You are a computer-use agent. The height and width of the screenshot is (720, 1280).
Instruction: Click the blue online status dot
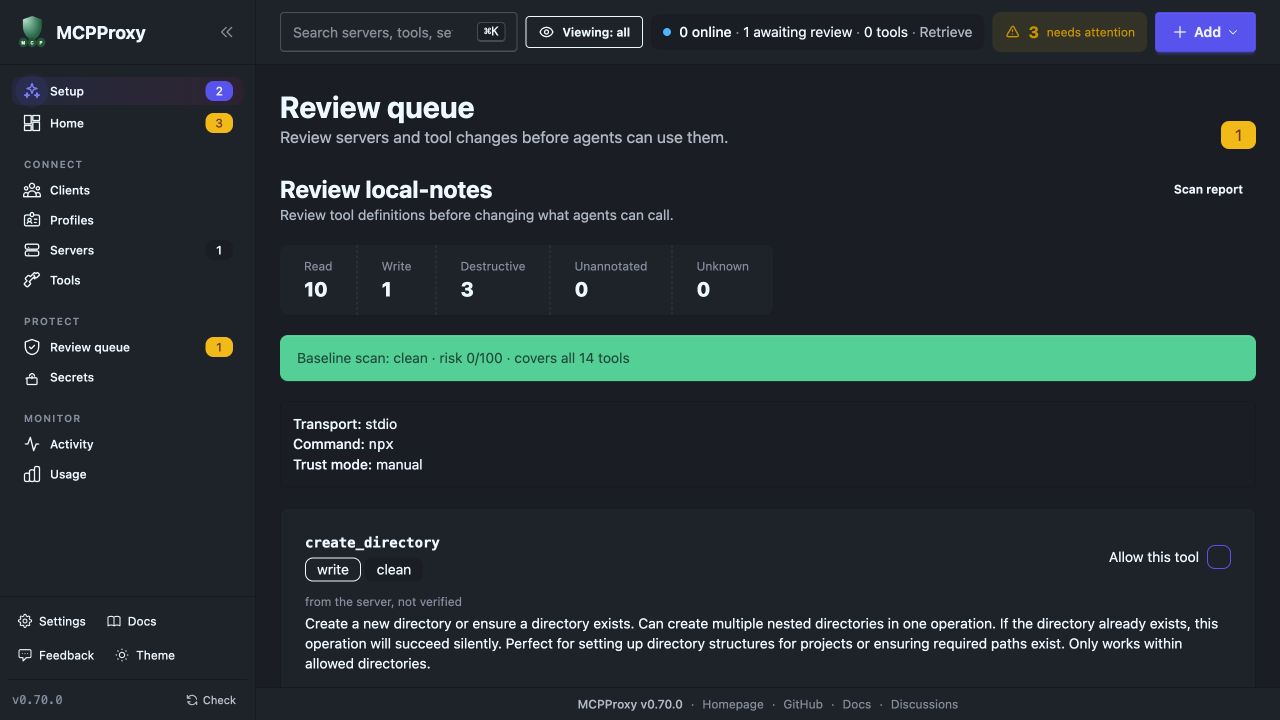tap(667, 32)
